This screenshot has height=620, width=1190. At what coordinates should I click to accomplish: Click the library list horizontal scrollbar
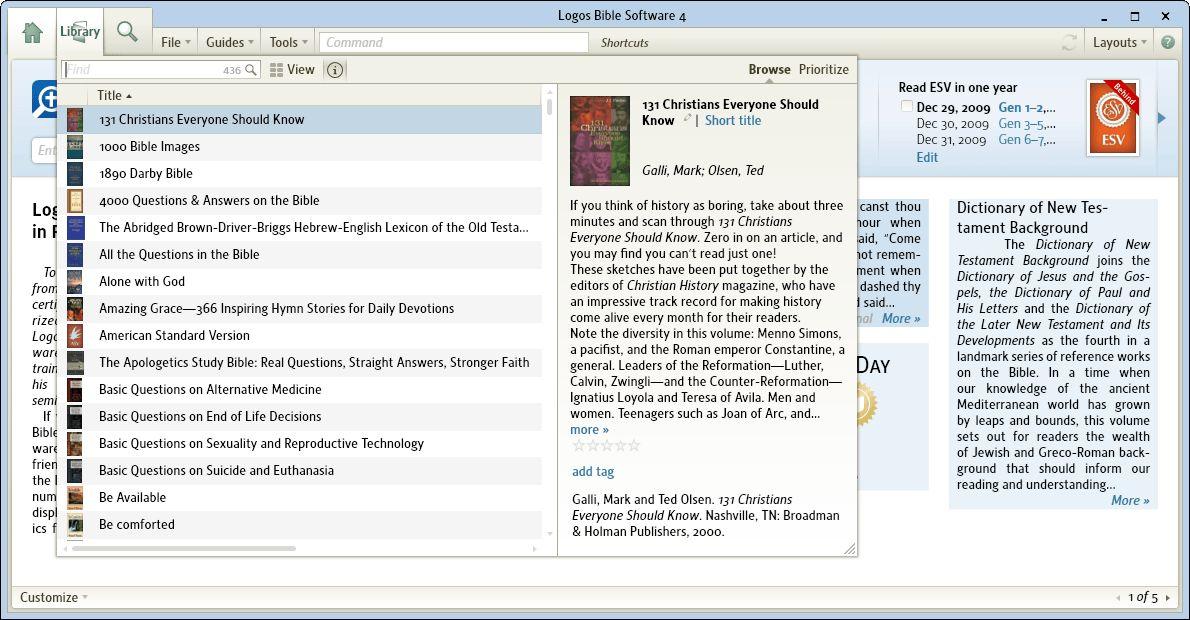pos(182,548)
